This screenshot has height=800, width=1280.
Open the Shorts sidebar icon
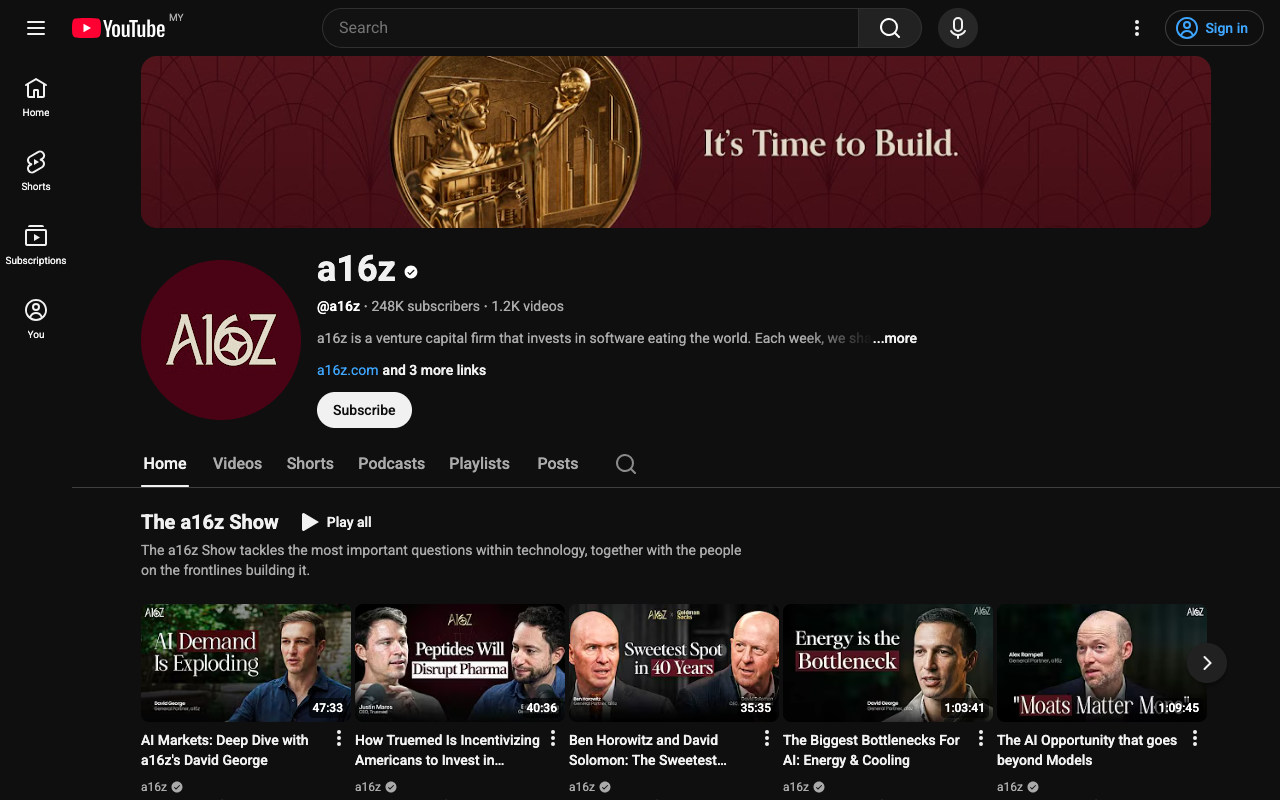(36, 171)
